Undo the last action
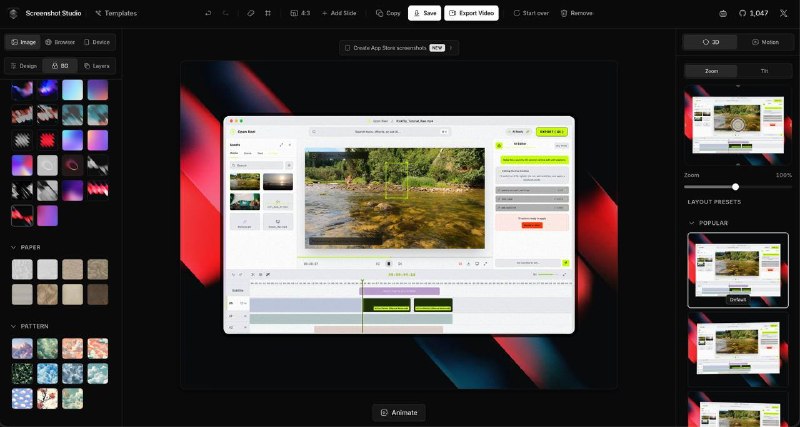The width and height of the screenshot is (800, 427). click(208, 13)
